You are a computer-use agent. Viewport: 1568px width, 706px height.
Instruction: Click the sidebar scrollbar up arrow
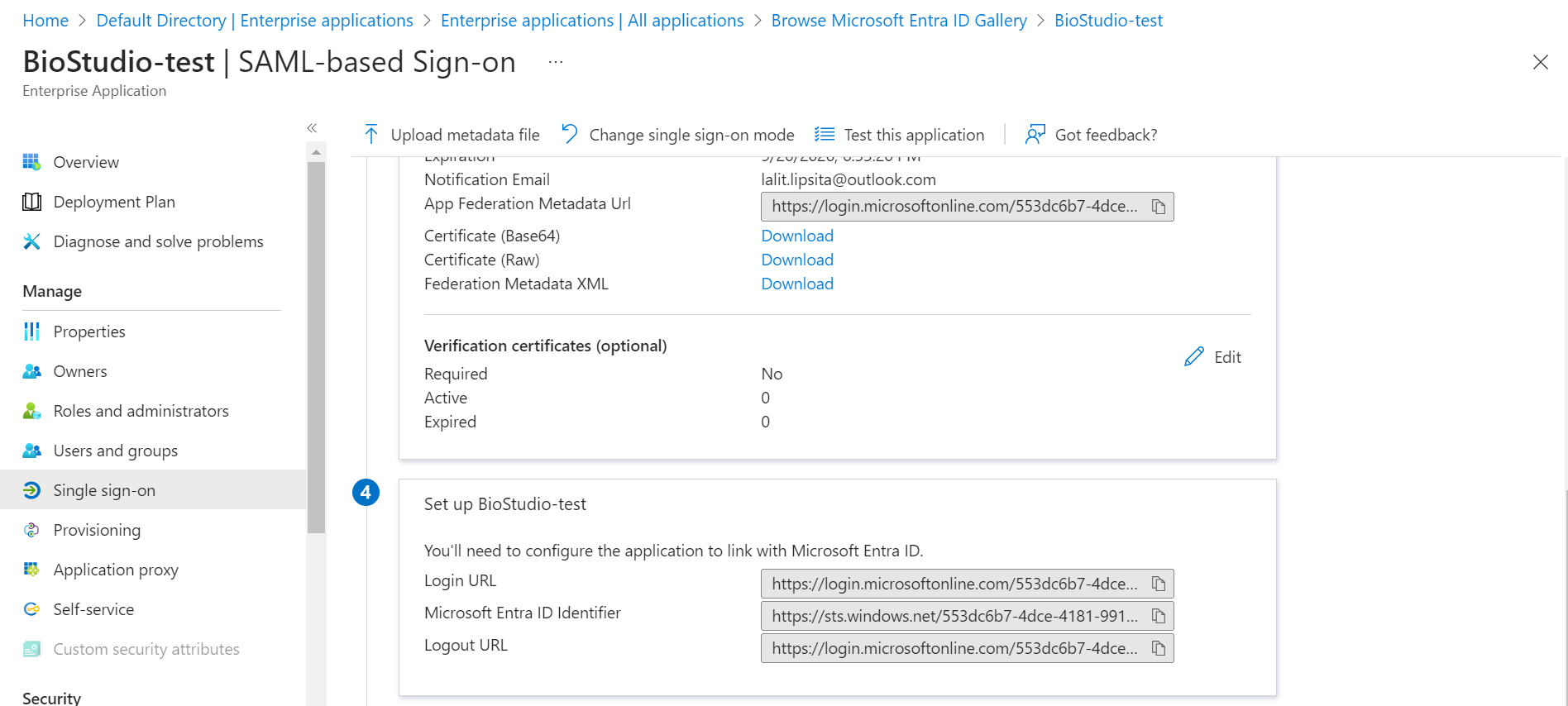[316, 152]
